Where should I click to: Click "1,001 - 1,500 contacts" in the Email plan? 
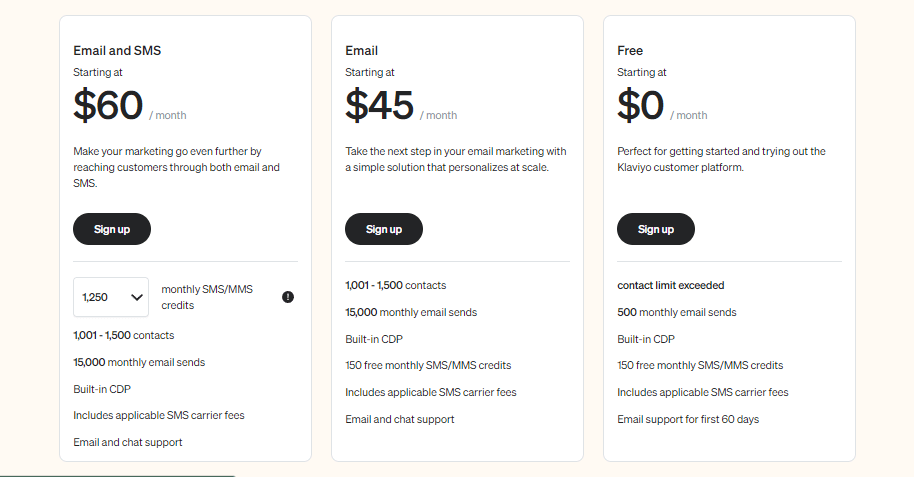[x=396, y=285]
